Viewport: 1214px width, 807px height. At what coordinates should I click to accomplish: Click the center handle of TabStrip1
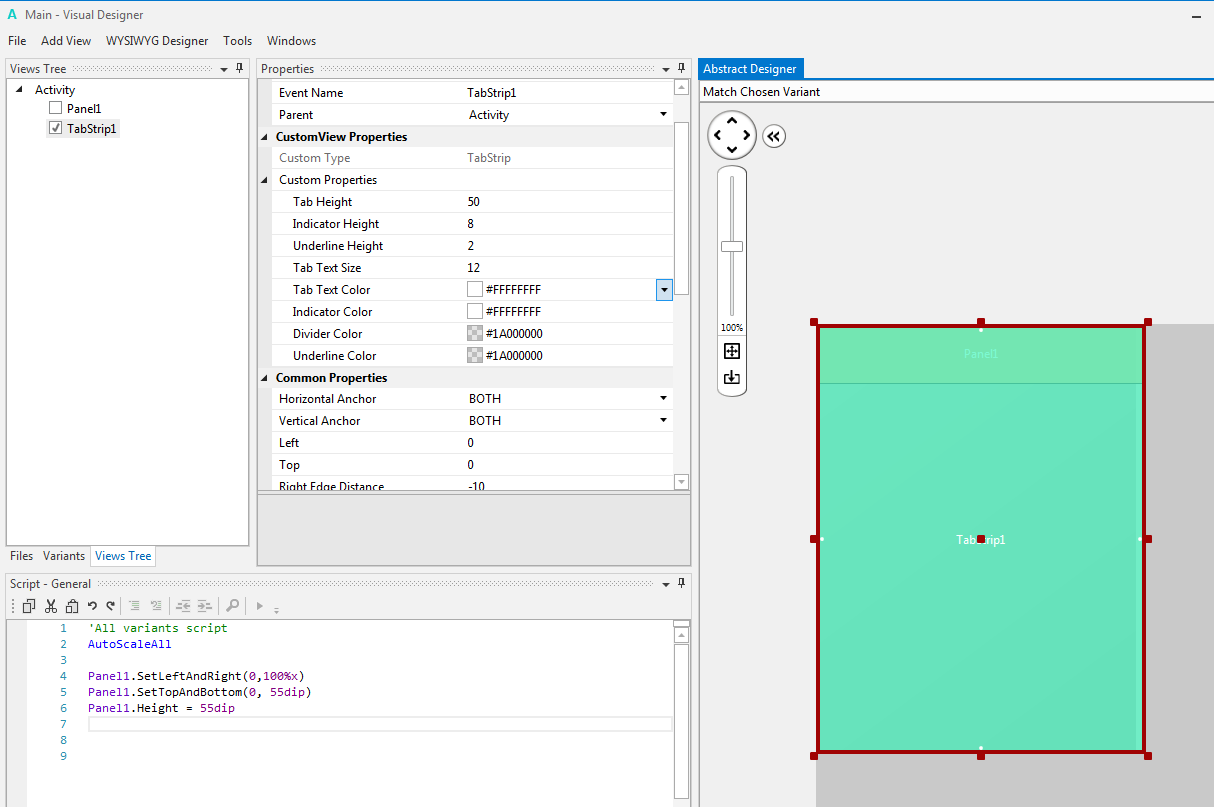pyautogui.click(x=981, y=539)
